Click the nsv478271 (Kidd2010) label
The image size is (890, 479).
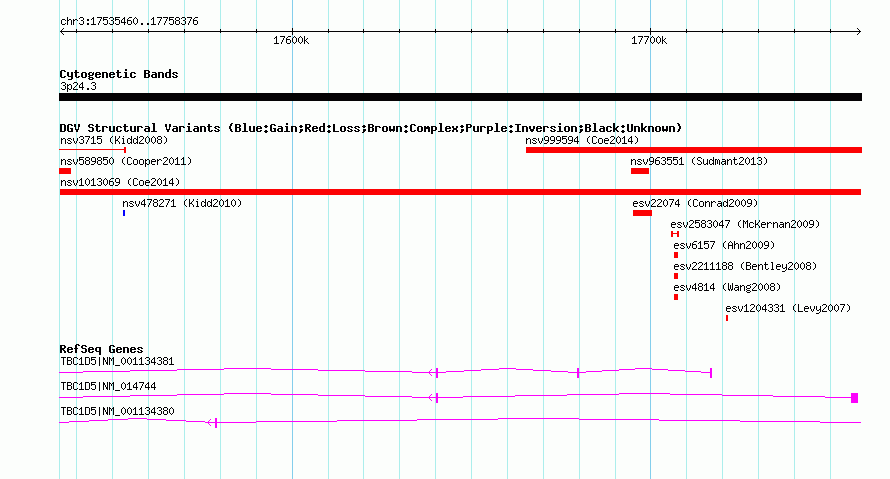(x=182, y=203)
